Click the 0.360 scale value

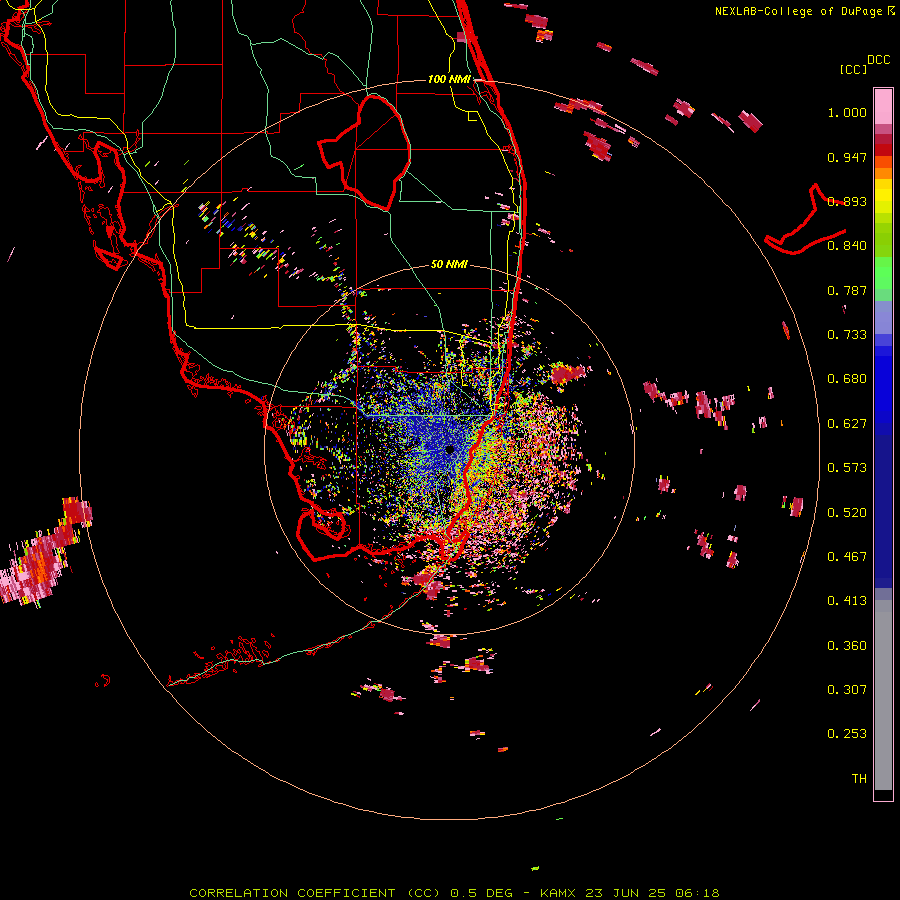[x=847, y=646]
